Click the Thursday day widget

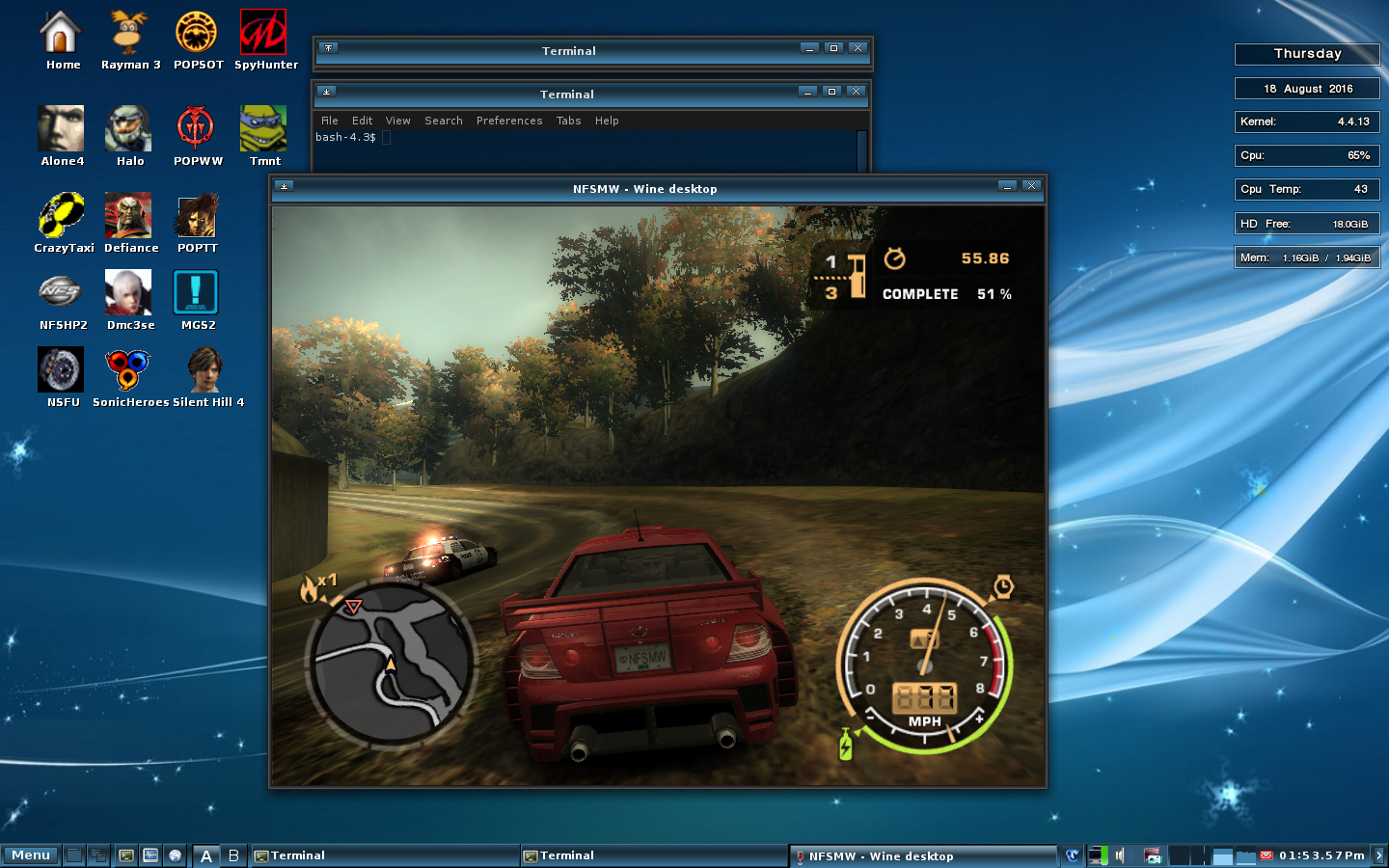pyautogui.click(x=1307, y=54)
